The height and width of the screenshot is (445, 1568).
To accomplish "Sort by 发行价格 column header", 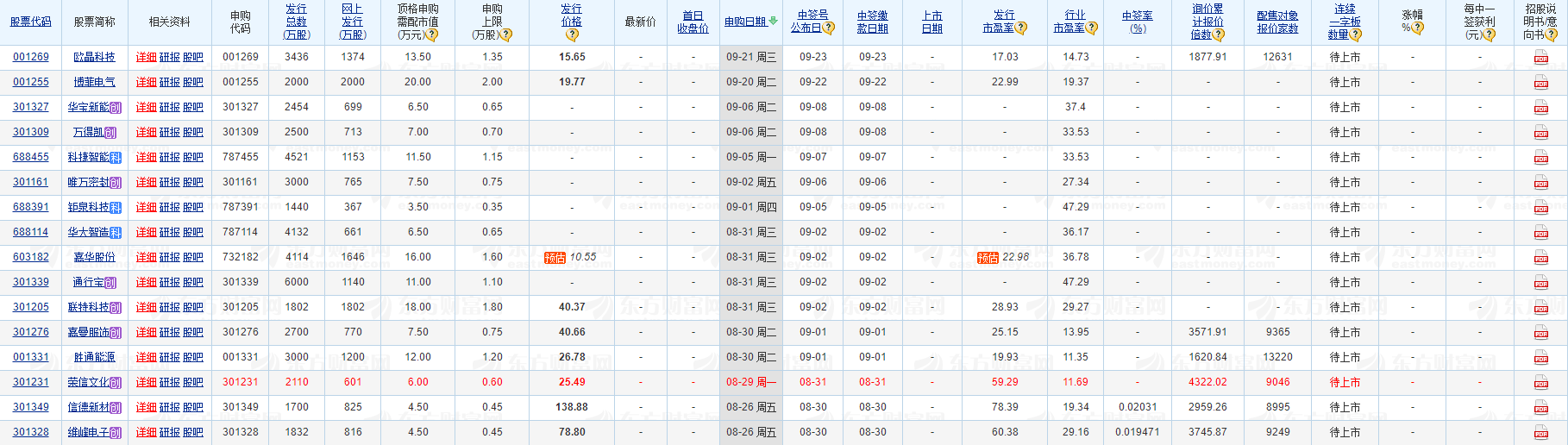I will click(572, 16).
